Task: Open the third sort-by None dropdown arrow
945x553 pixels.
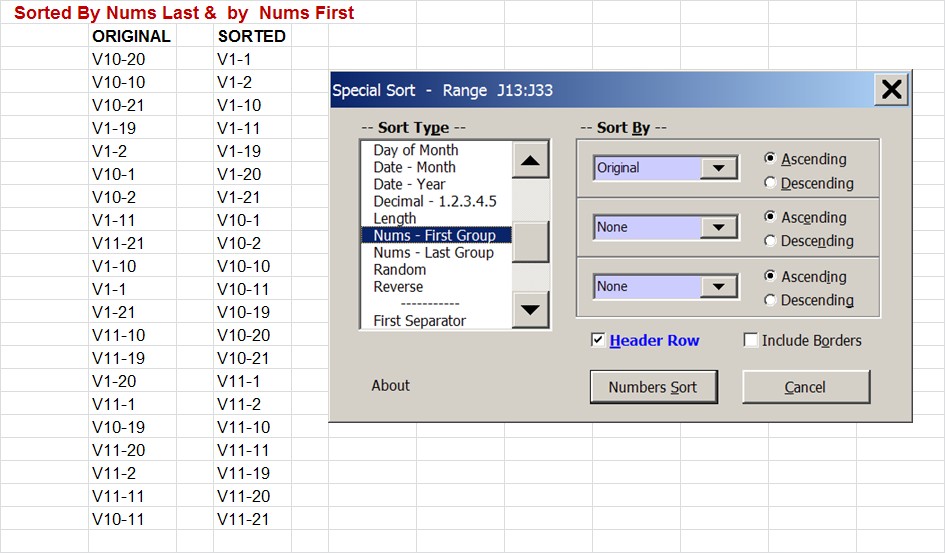Action: (718, 286)
